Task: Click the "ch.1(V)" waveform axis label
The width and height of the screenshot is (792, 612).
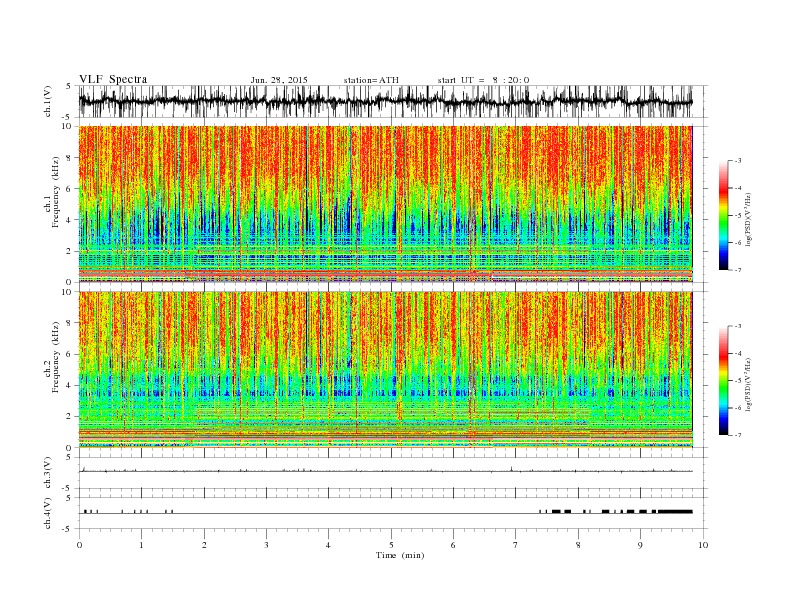Action: [x=48, y=101]
